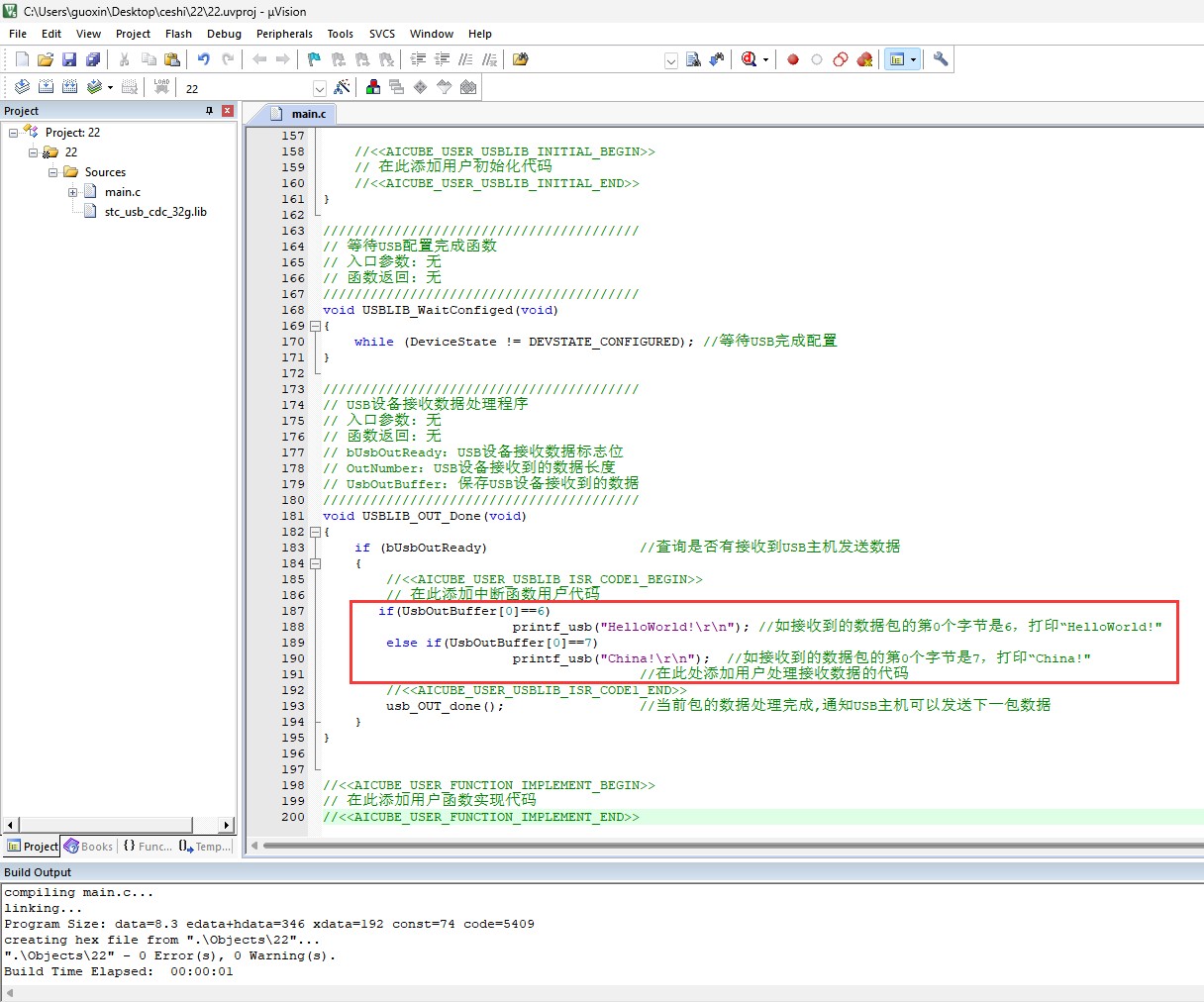The width and height of the screenshot is (1204, 1002).
Task: Toggle the bookmark flag icon
Action: pos(314,59)
